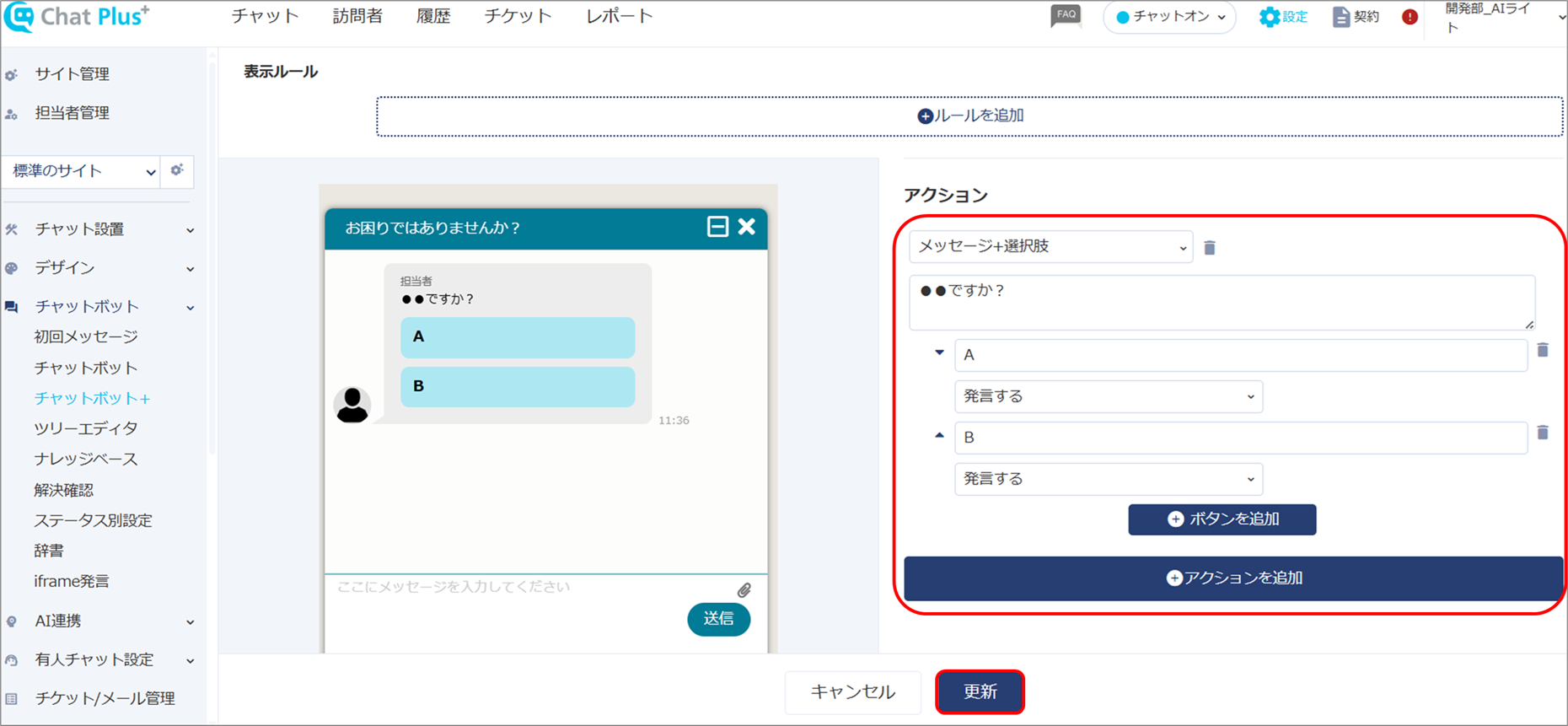
Task: Go to the チケット top menu
Action: click(518, 17)
